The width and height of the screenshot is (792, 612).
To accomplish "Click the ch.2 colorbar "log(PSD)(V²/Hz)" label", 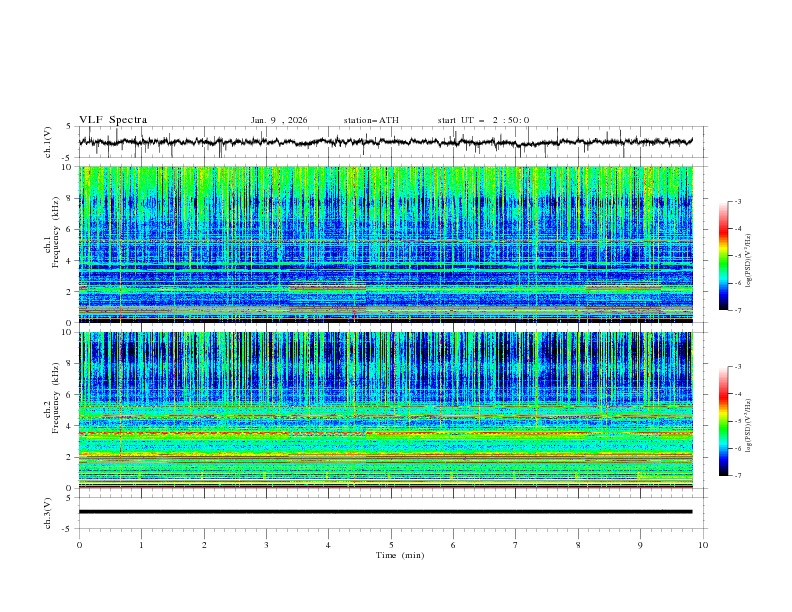I will pos(749,426).
